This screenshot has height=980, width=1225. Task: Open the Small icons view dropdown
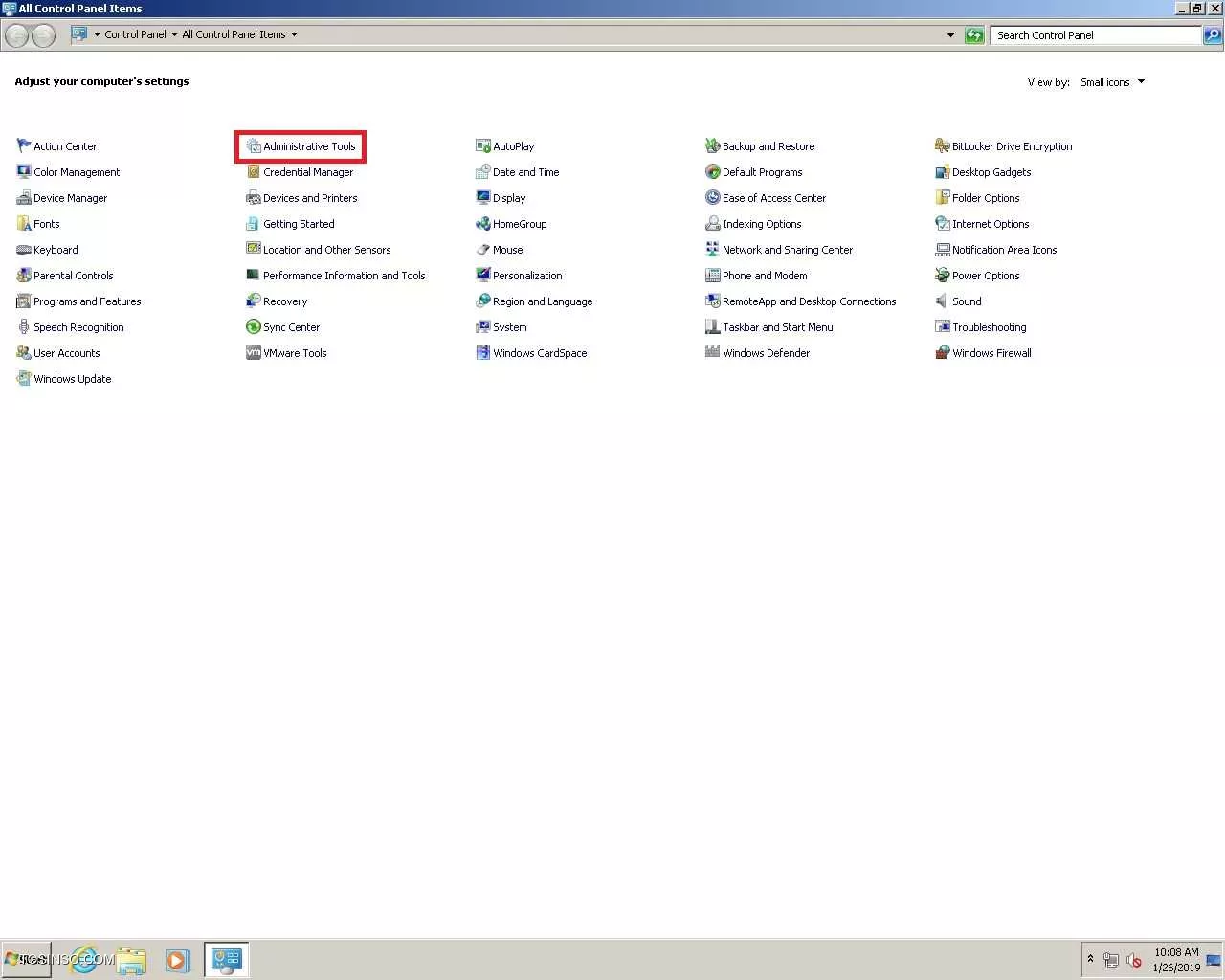tap(1112, 82)
